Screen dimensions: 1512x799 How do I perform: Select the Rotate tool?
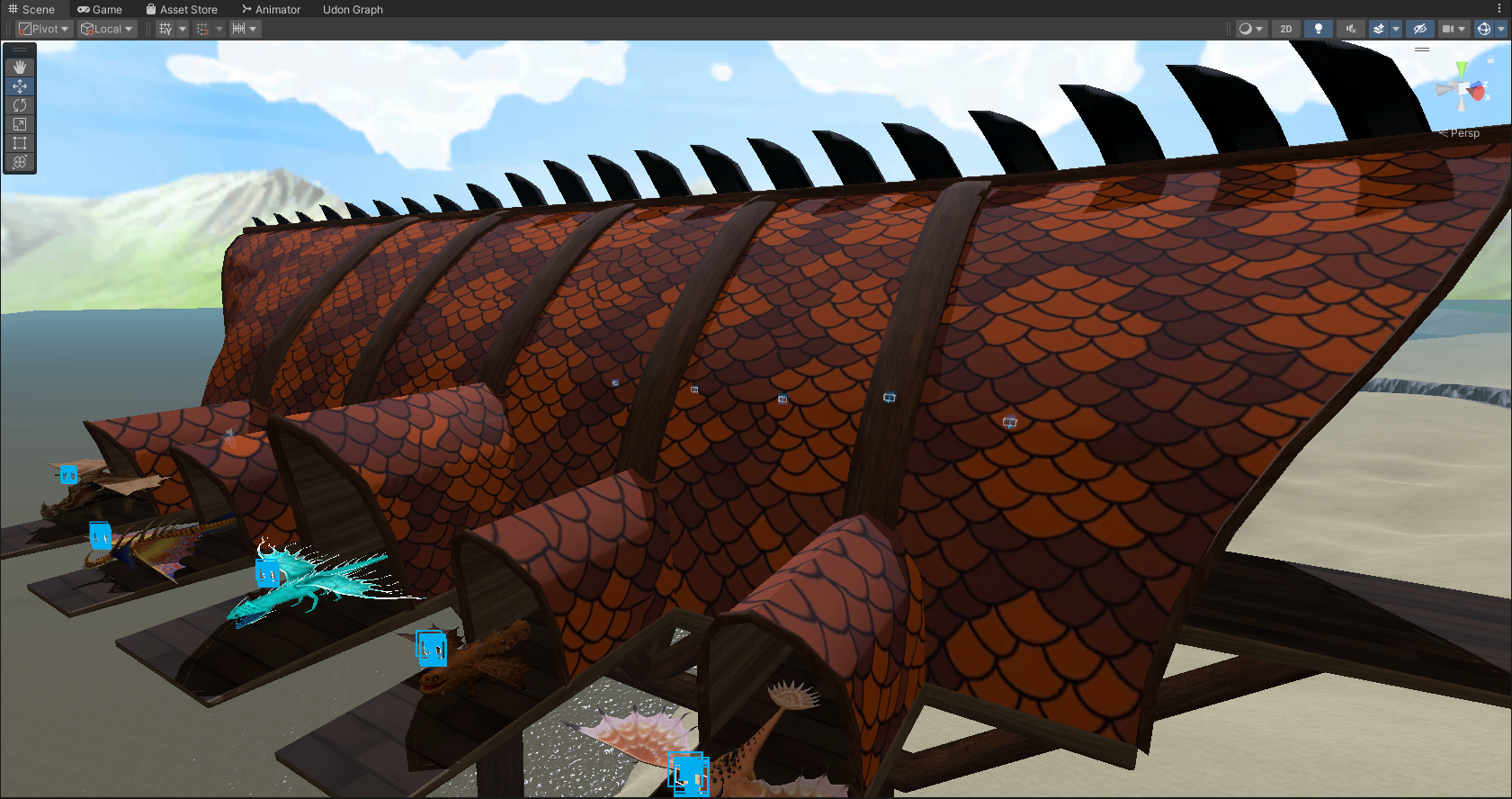(20, 105)
